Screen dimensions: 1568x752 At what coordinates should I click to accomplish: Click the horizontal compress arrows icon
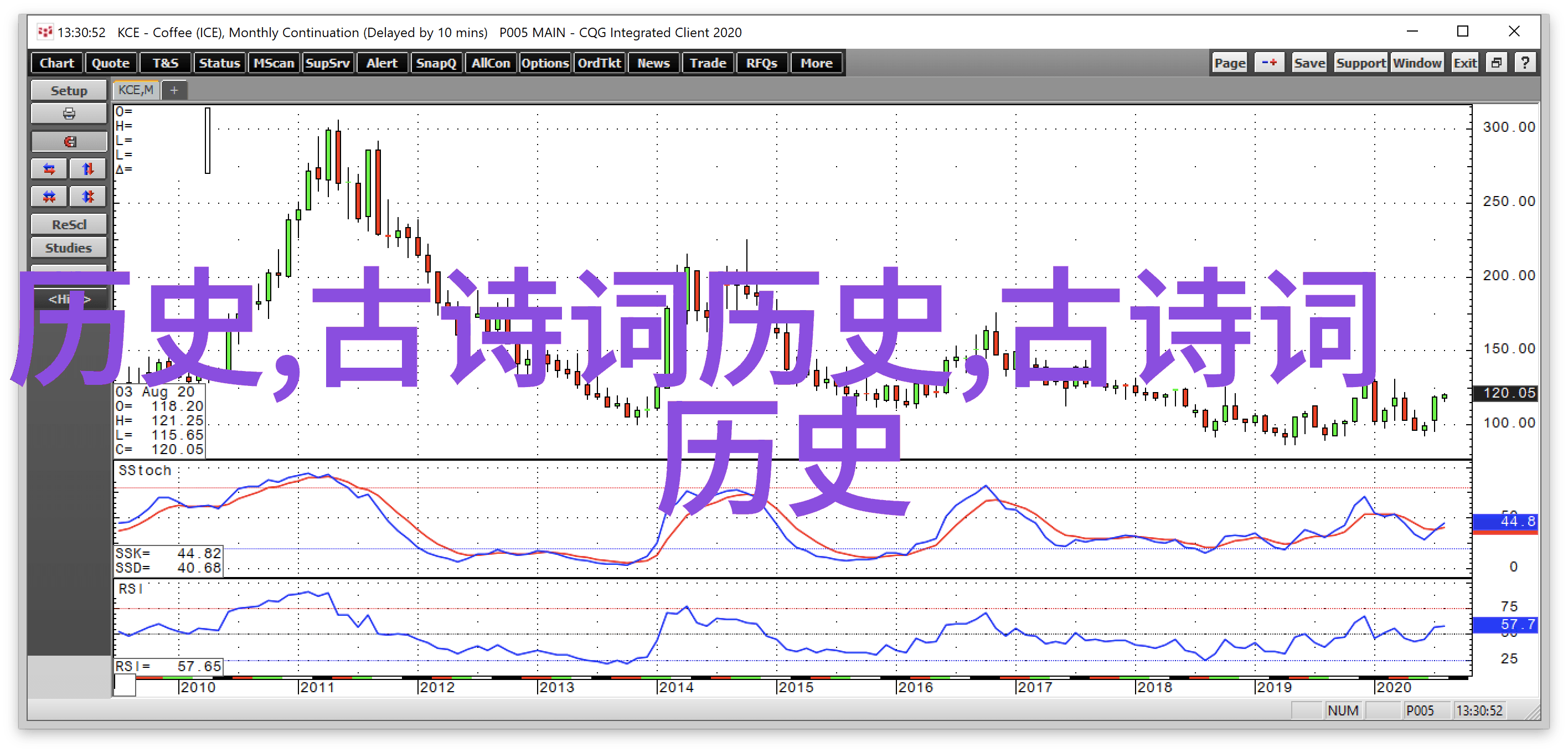[x=49, y=197]
